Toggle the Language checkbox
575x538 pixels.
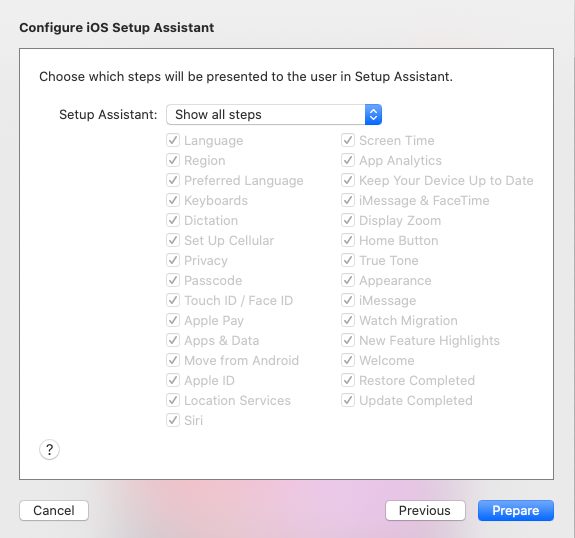(x=173, y=140)
